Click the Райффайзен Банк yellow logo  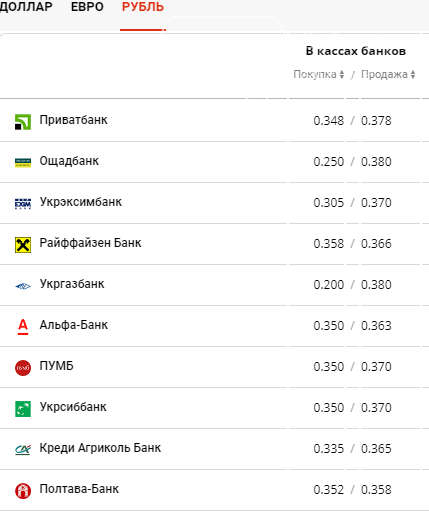23,245
